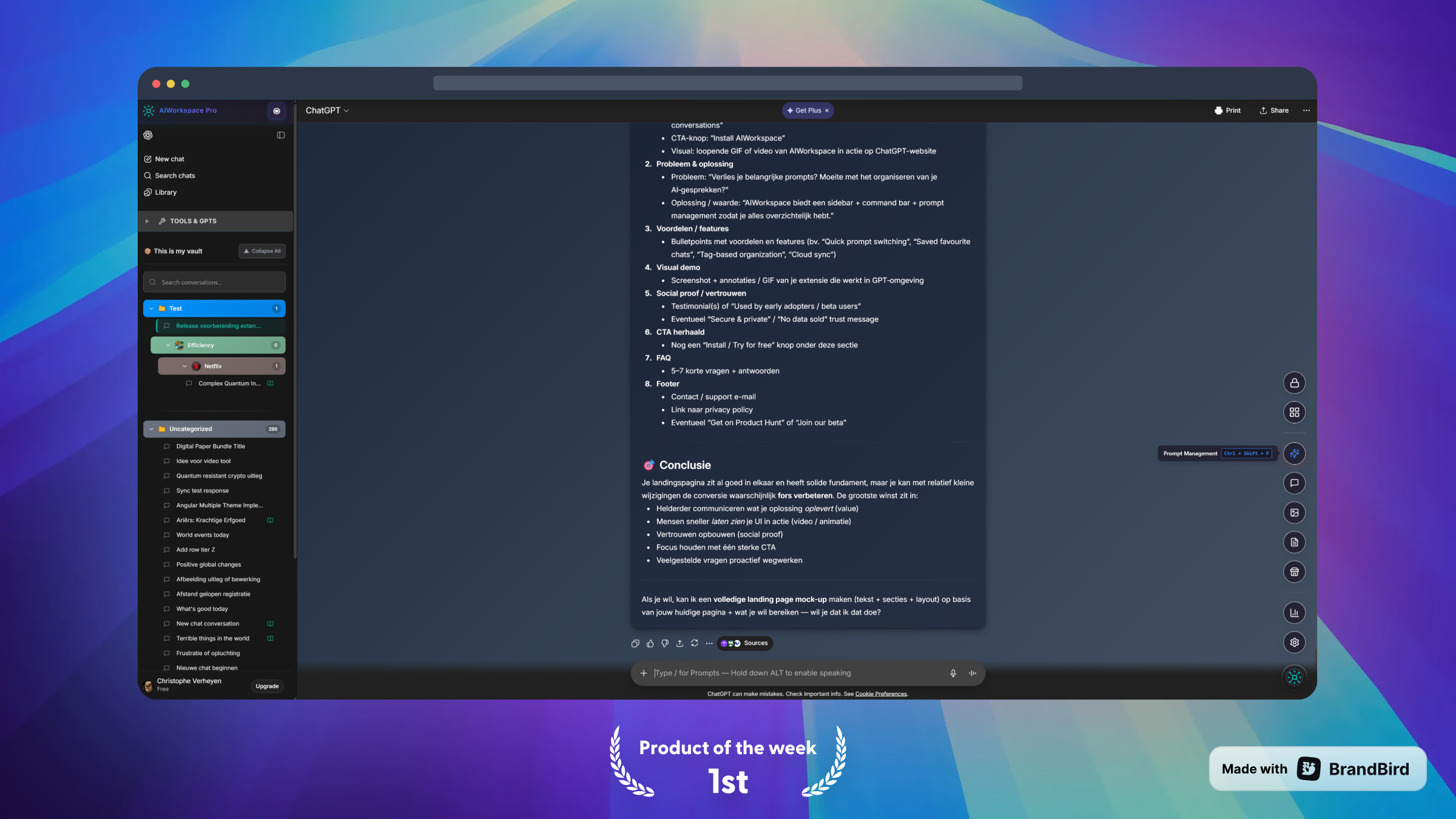Viewport: 1456px width, 819px height.
Task: Open the statistics chart icon on the right
Action: point(1295,613)
